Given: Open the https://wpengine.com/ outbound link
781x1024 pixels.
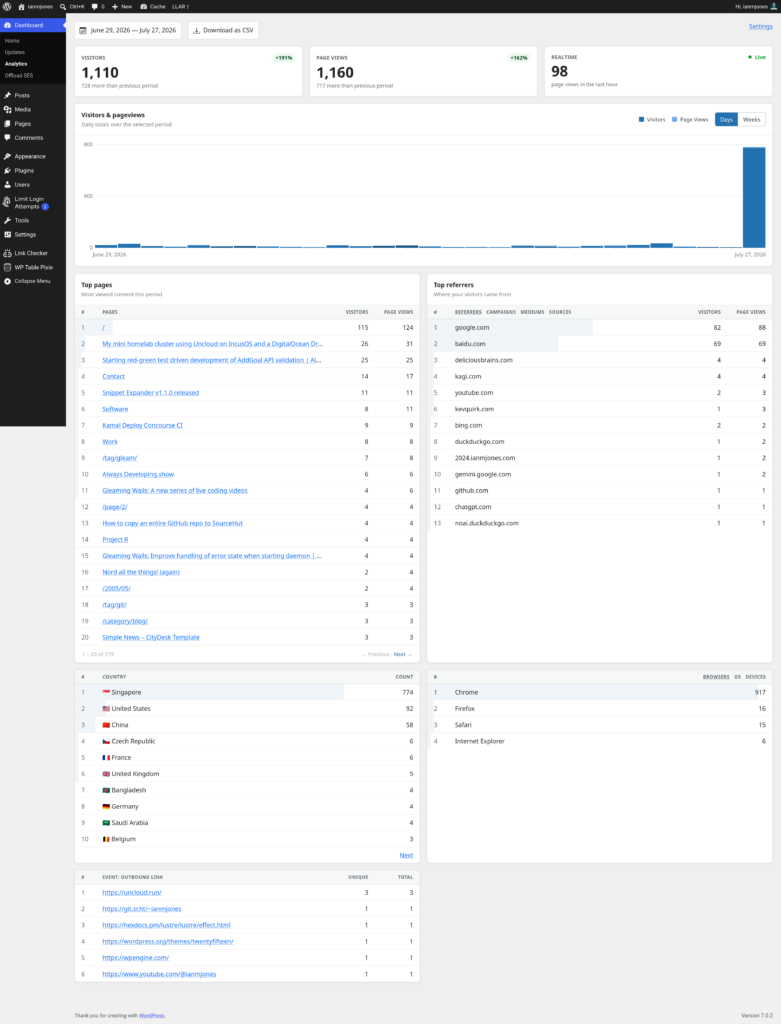Looking at the screenshot, I should pyautogui.click(x=135, y=958).
